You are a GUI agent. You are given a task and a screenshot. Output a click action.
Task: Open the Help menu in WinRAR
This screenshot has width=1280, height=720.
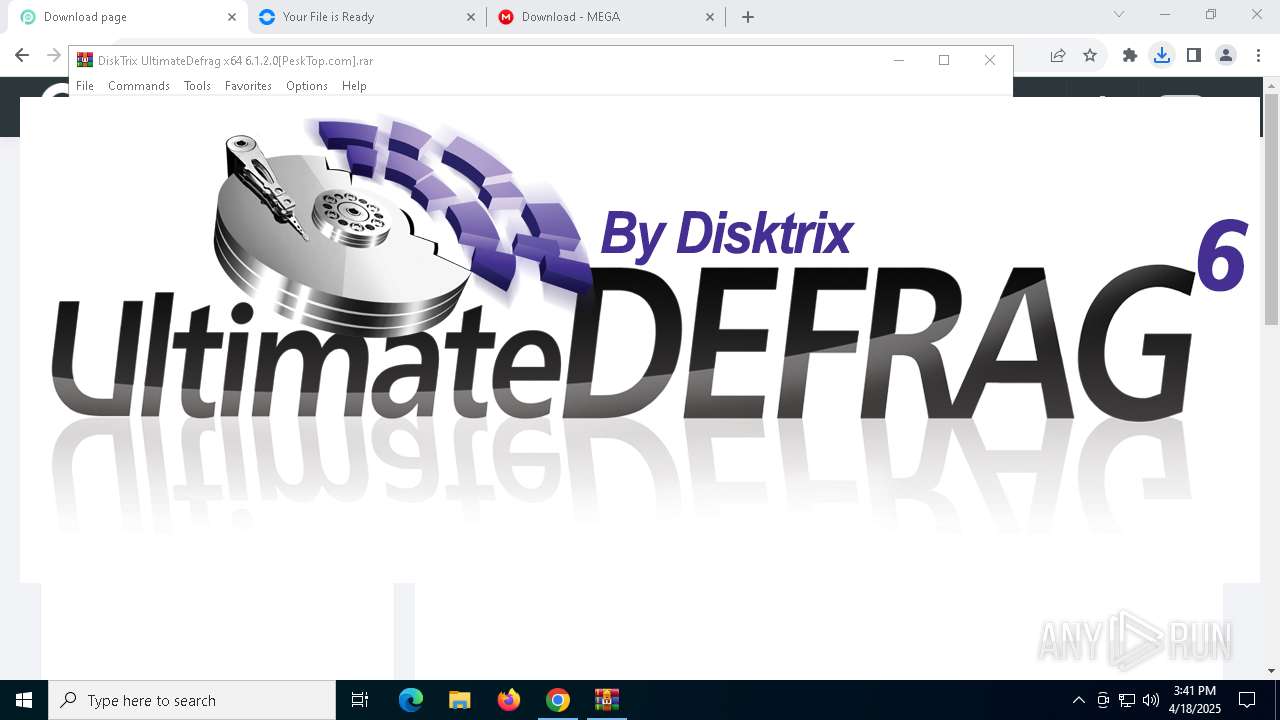pos(354,86)
